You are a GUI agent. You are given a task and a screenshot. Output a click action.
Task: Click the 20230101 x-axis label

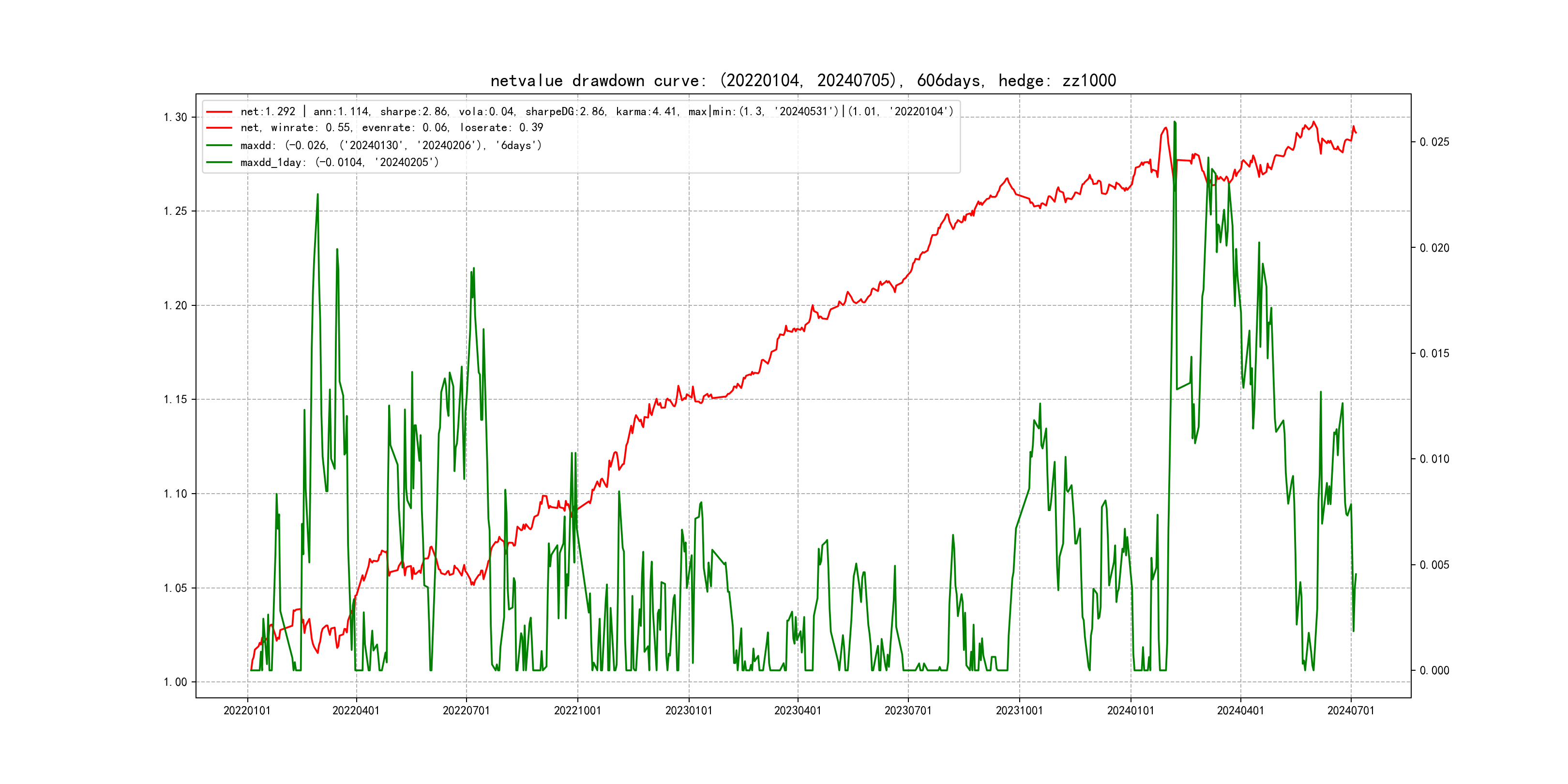pyautogui.click(x=689, y=710)
